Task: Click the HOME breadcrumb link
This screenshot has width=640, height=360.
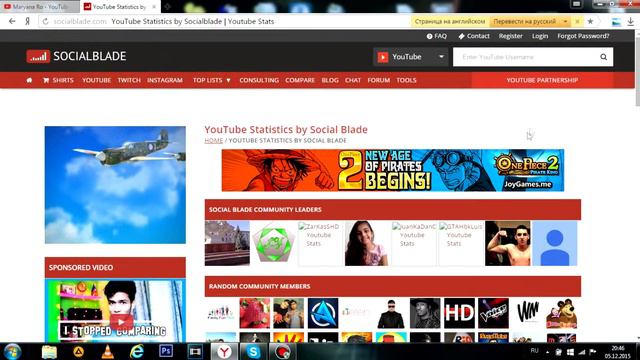Action: pos(213,140)
